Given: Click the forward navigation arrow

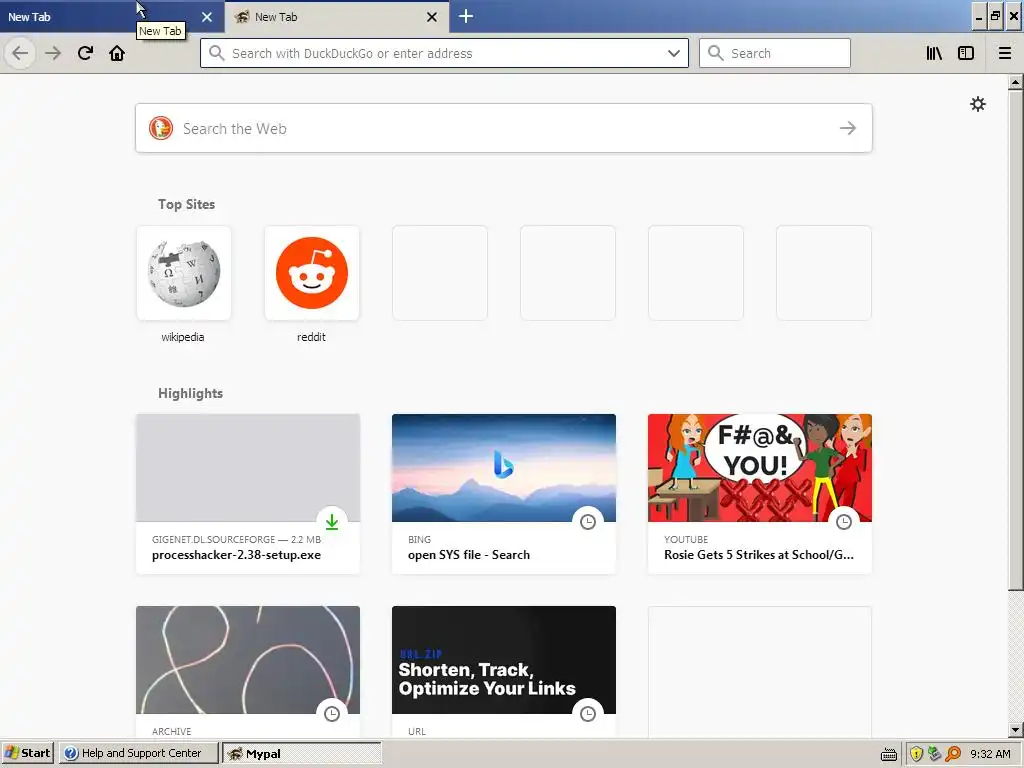Looking at the screenshot, I should pos(53,53).
